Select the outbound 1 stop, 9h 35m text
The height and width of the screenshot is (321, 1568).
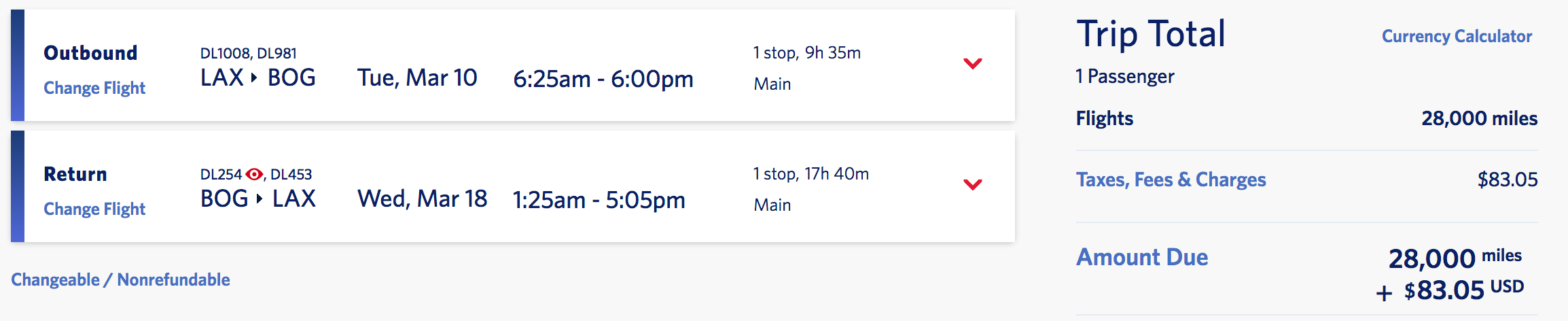[x=807, y=52]
